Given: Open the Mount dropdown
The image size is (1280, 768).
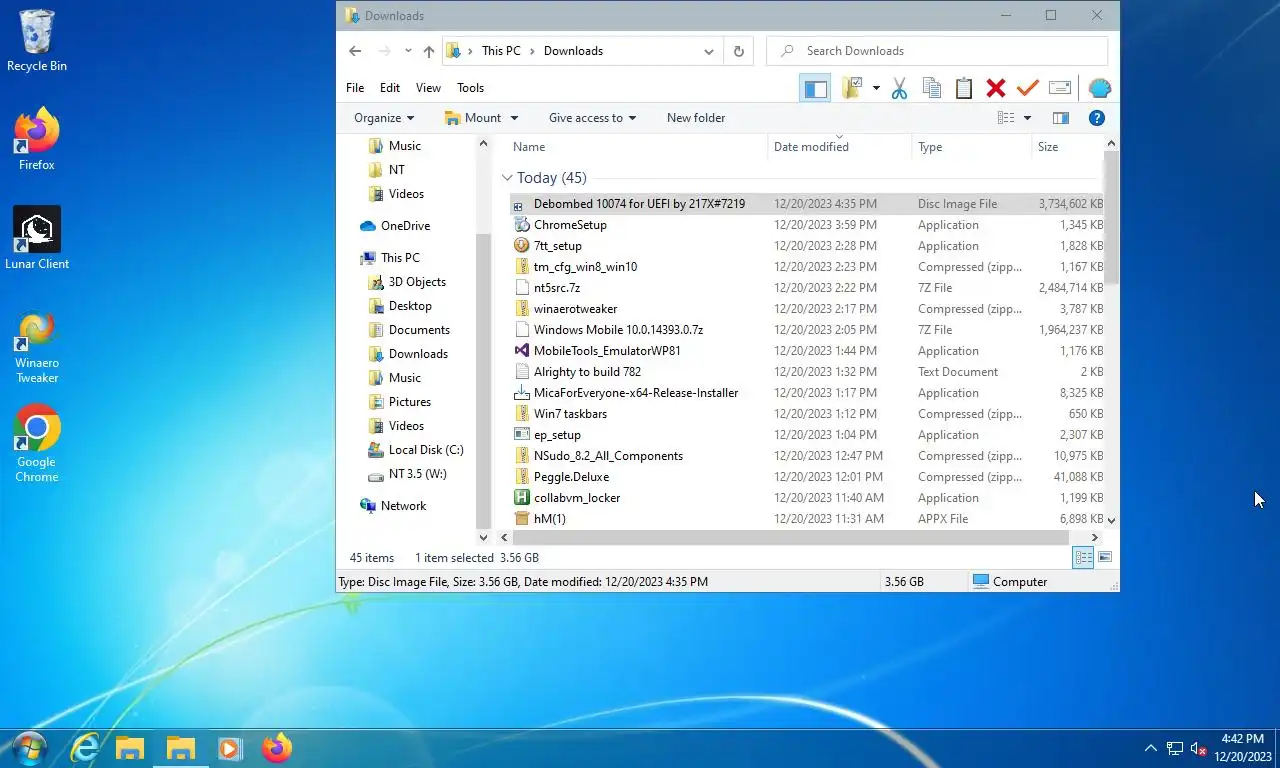Looking at the screenshot, I should pyautogui.click(x=481, y=118).
